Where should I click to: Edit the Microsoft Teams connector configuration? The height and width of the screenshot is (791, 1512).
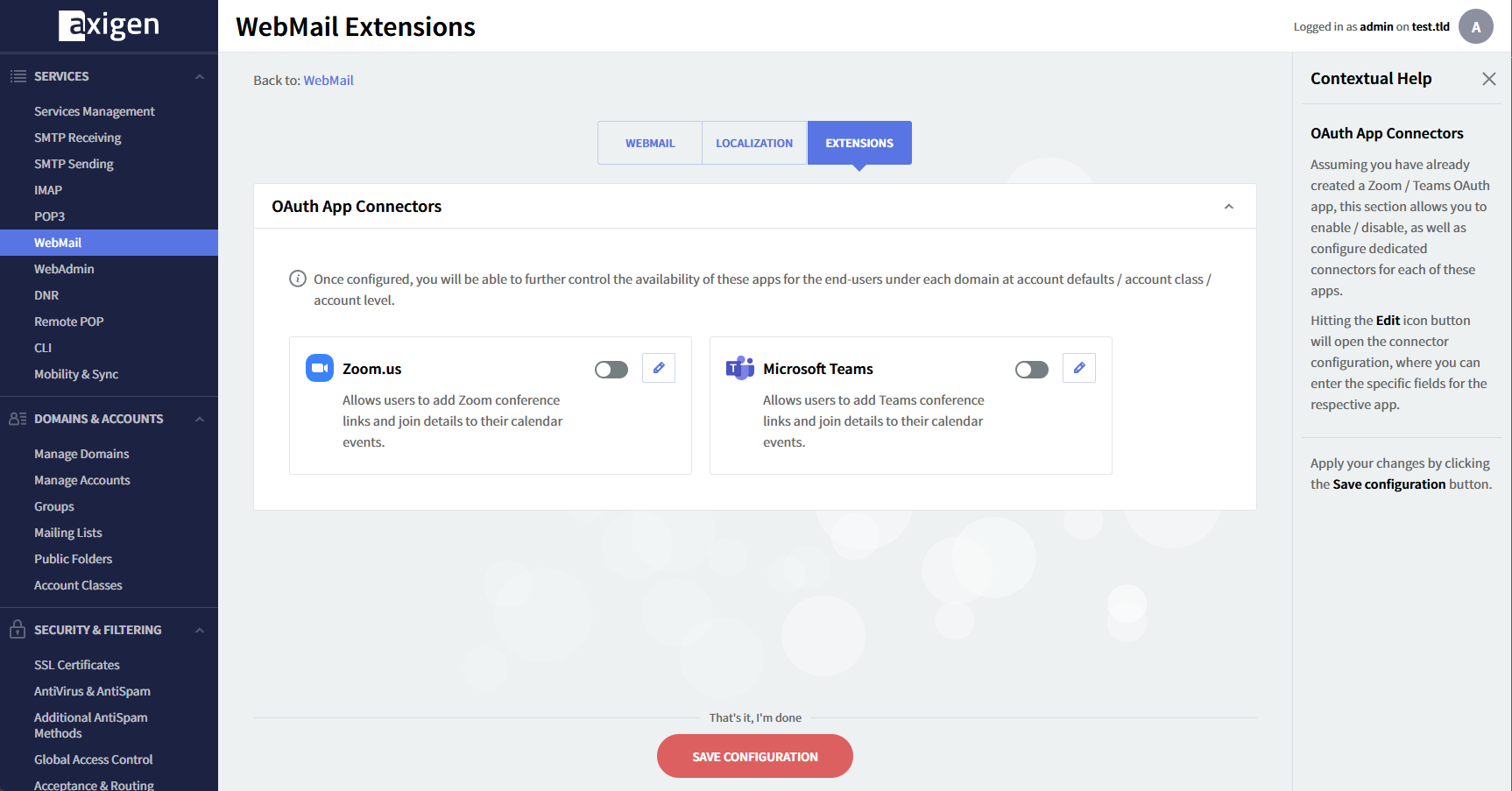coord(1079,369)
